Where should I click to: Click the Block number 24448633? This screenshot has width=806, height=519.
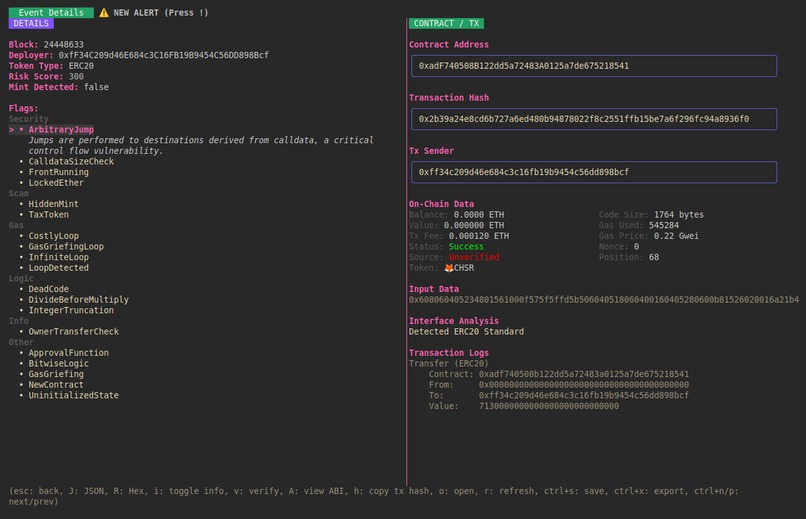[x=63, y=45]
